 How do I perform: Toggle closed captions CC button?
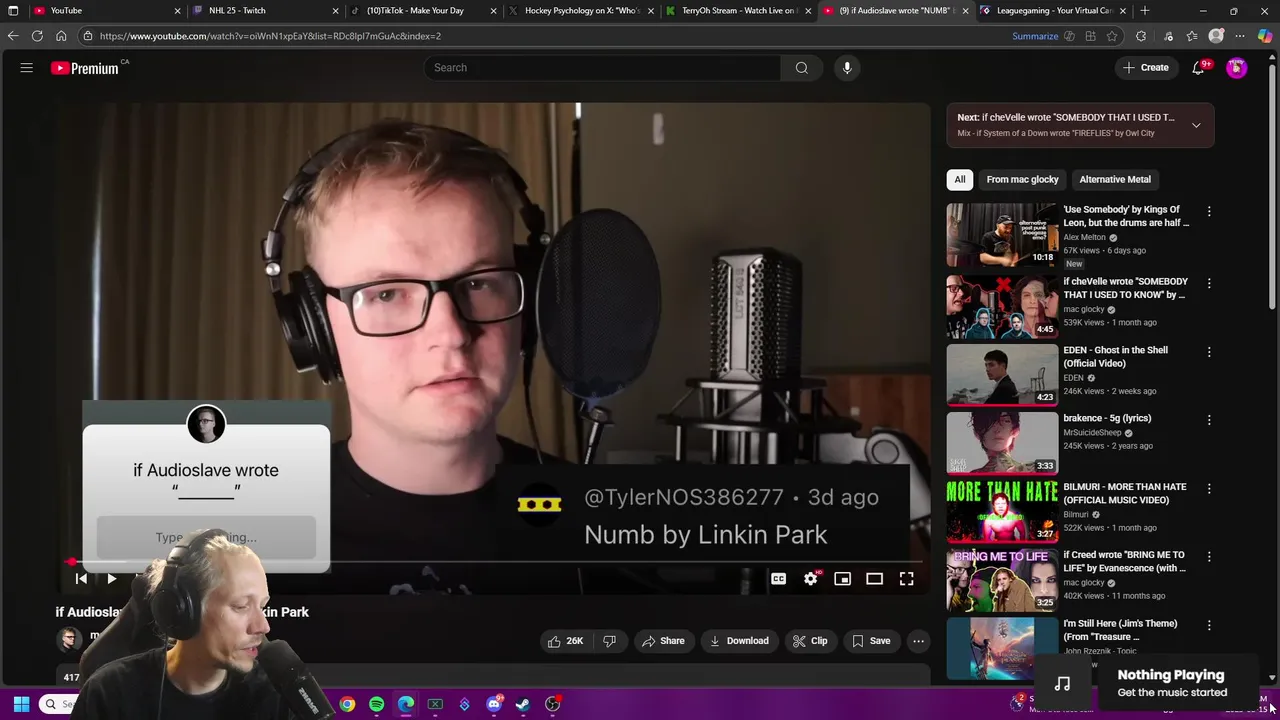(x=778, y=579)
